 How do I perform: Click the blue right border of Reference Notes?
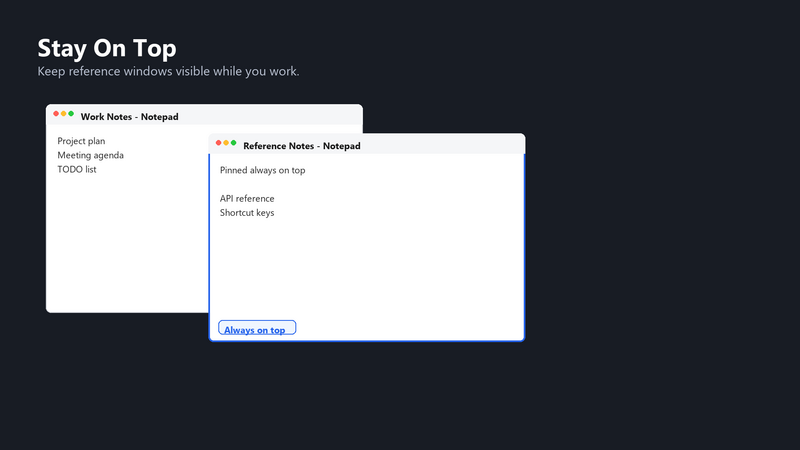click(524, 247)
